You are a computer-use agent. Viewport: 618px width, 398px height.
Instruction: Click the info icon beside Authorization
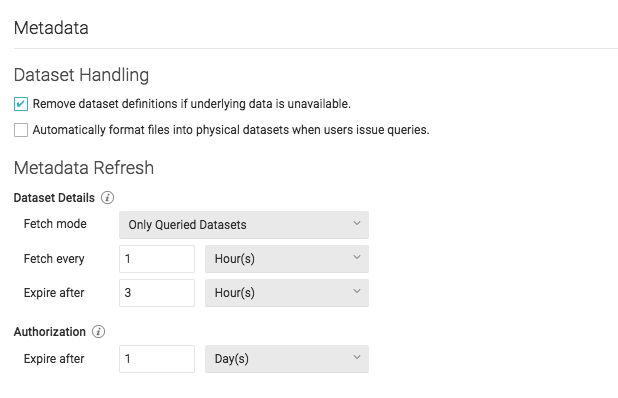99,332
